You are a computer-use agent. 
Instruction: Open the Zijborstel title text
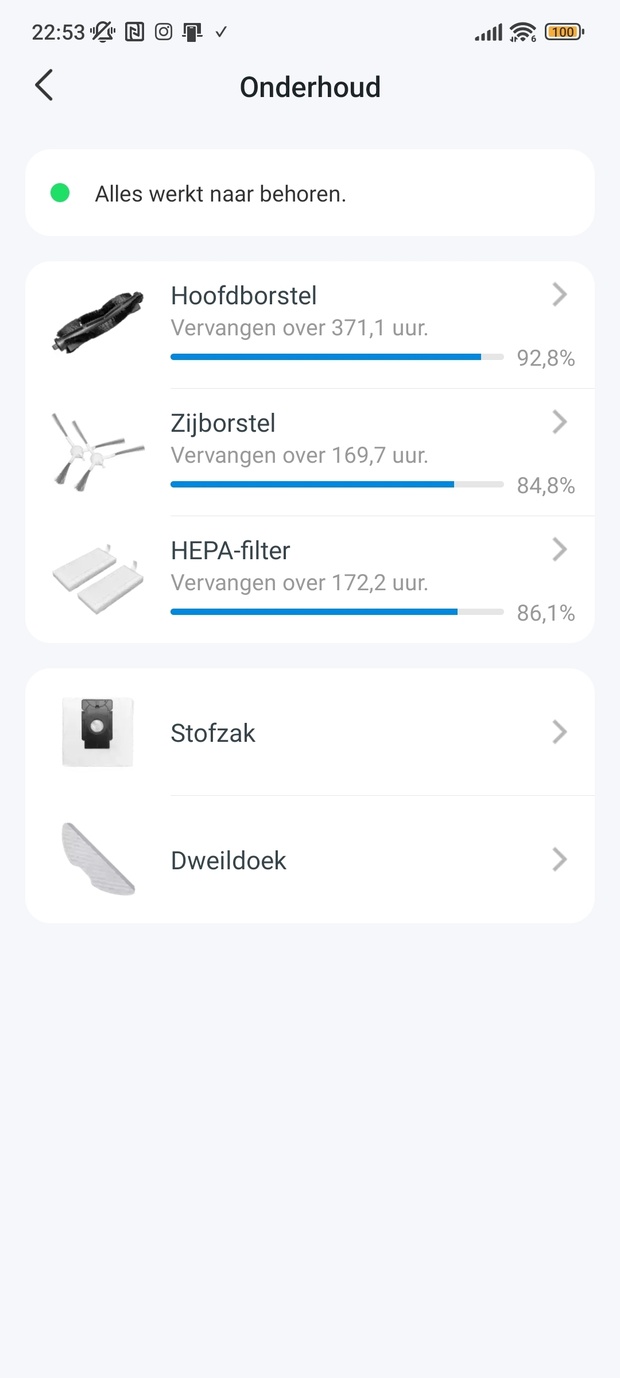223,424
